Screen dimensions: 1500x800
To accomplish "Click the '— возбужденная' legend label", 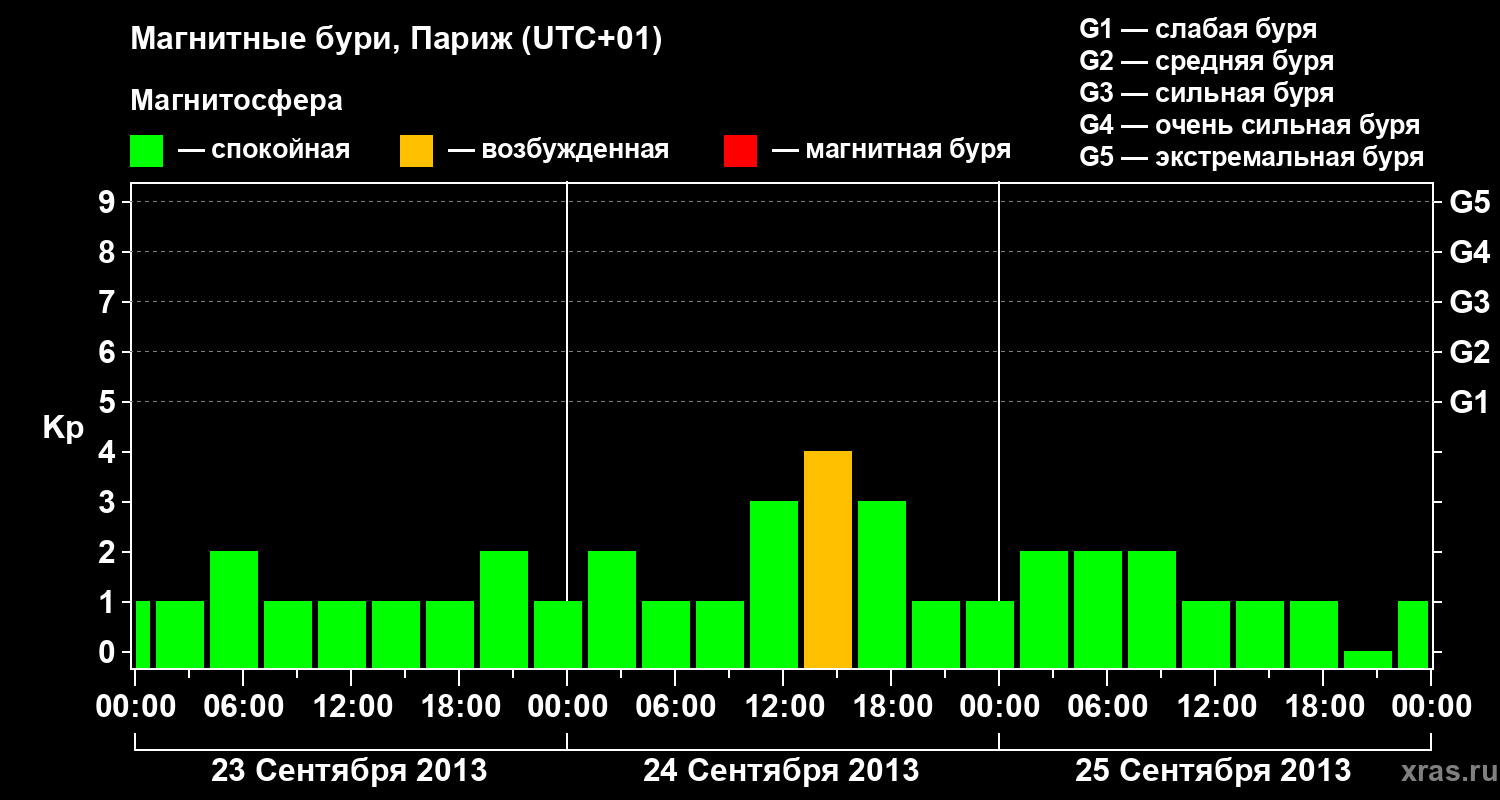I will tap(558, 151).
